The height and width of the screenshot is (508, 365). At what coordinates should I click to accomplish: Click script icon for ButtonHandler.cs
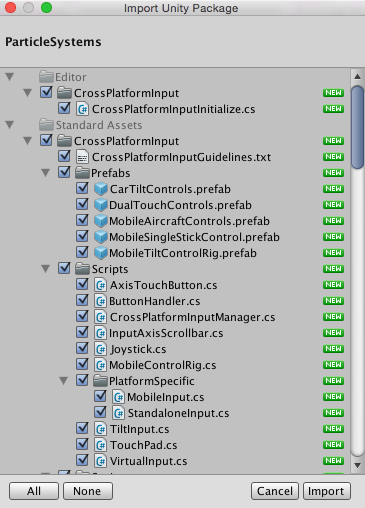(100, 301)
